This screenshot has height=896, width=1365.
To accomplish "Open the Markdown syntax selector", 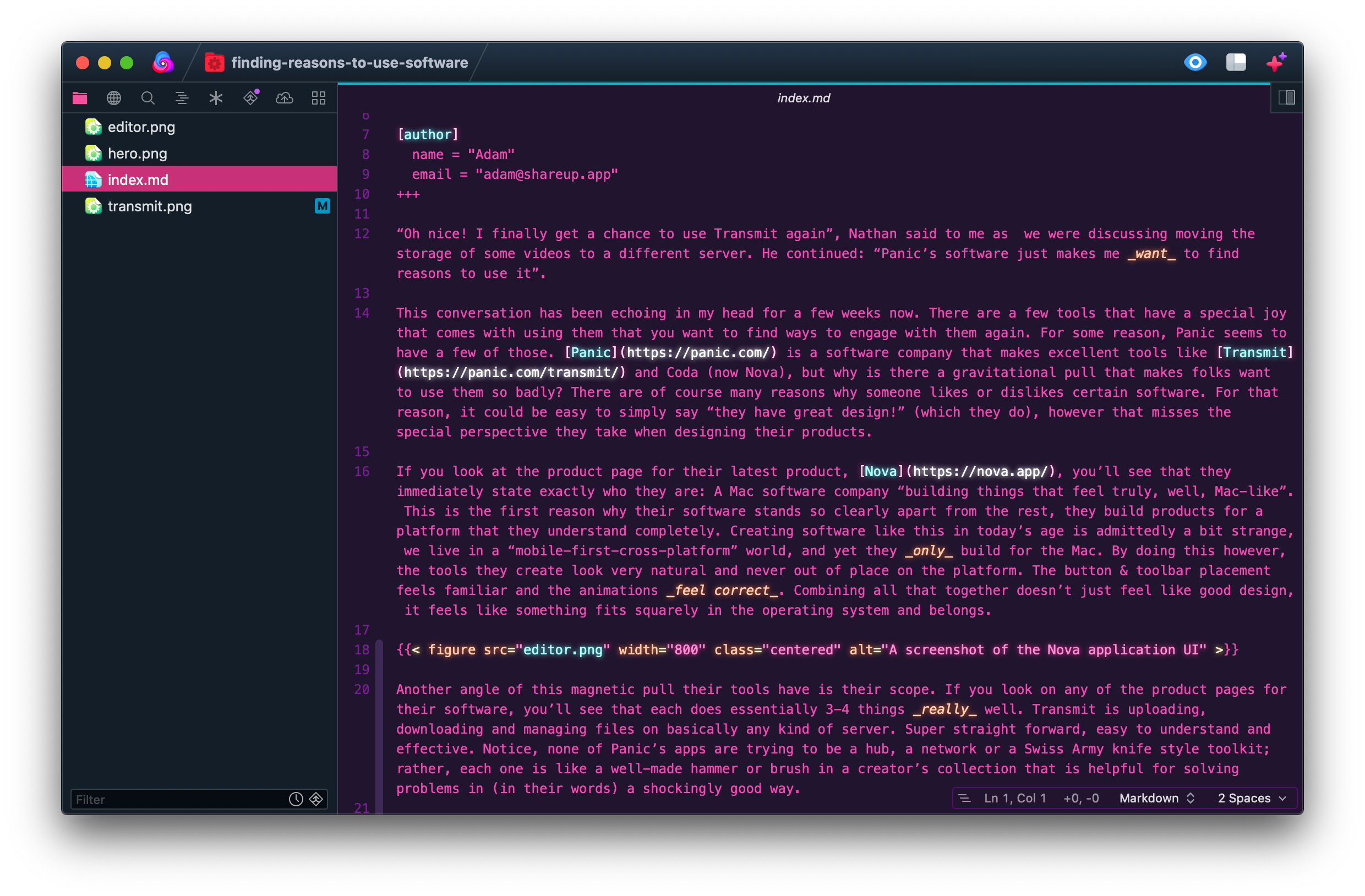I will click(x=1157, y=799).
